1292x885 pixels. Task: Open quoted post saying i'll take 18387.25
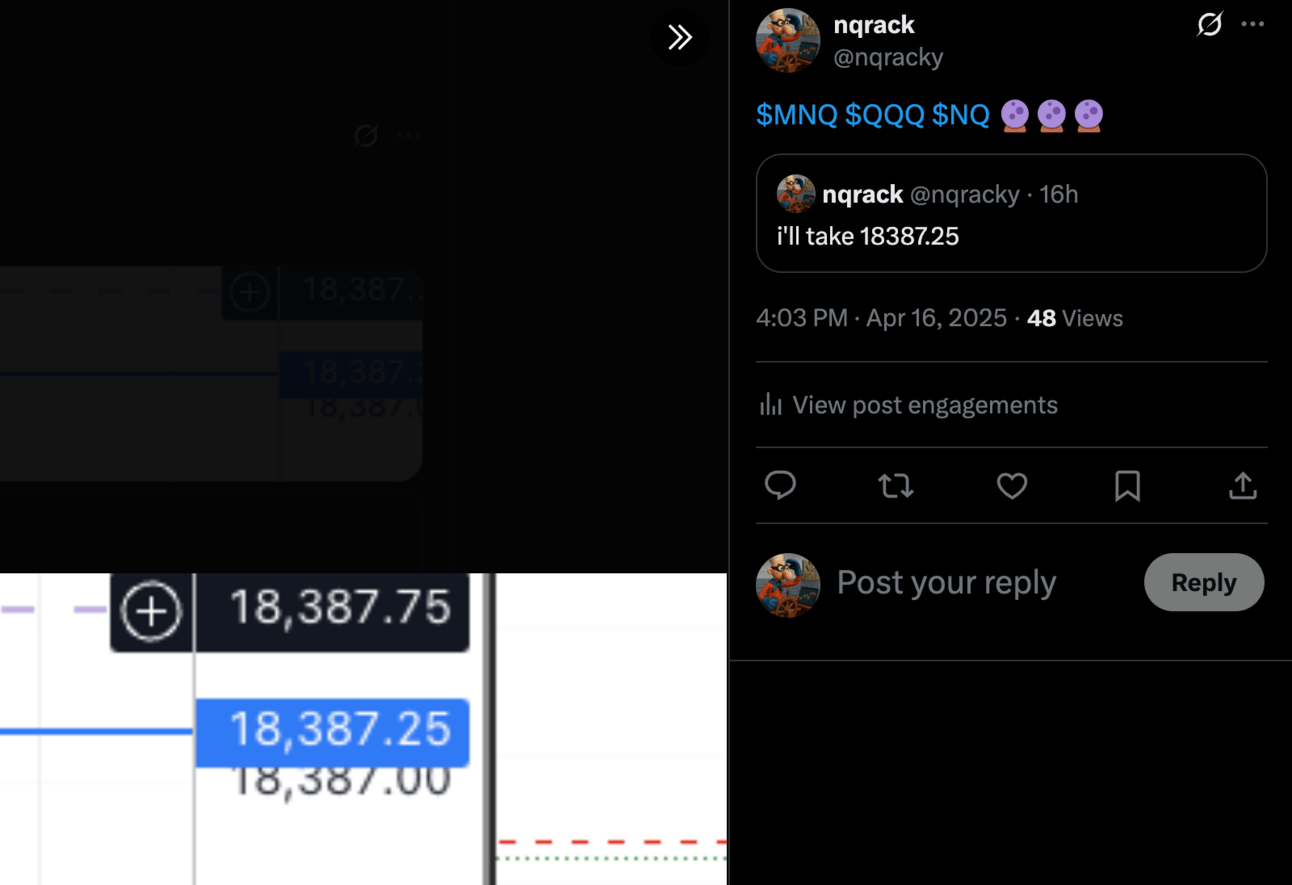(x=1011, y=213)
